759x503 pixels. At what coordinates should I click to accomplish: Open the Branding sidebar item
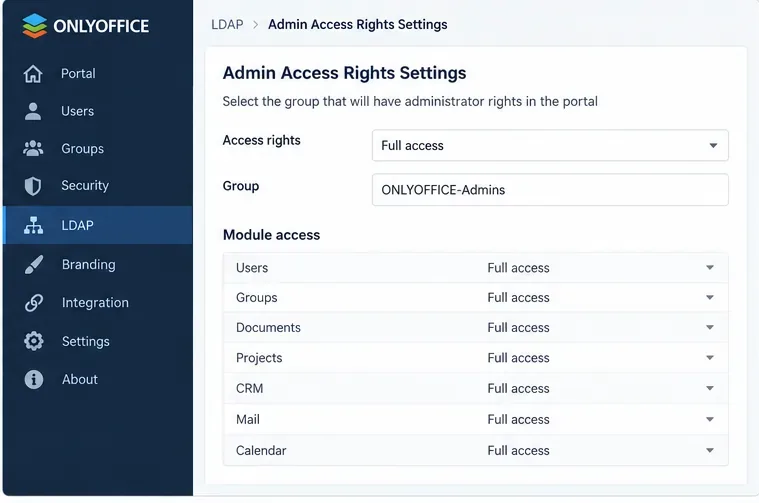[98, 264]
